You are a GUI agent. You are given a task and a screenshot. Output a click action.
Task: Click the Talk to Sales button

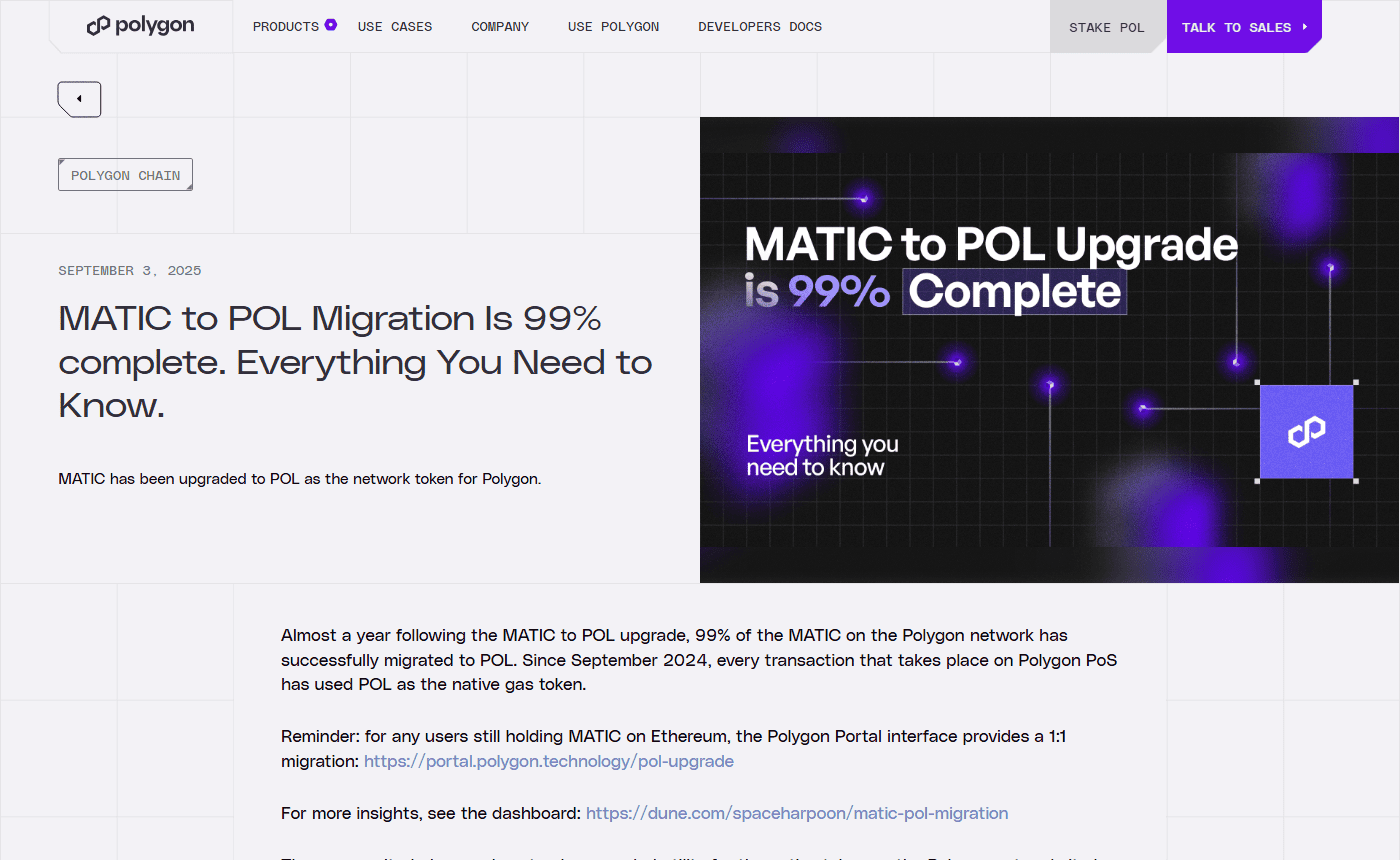1244,27
